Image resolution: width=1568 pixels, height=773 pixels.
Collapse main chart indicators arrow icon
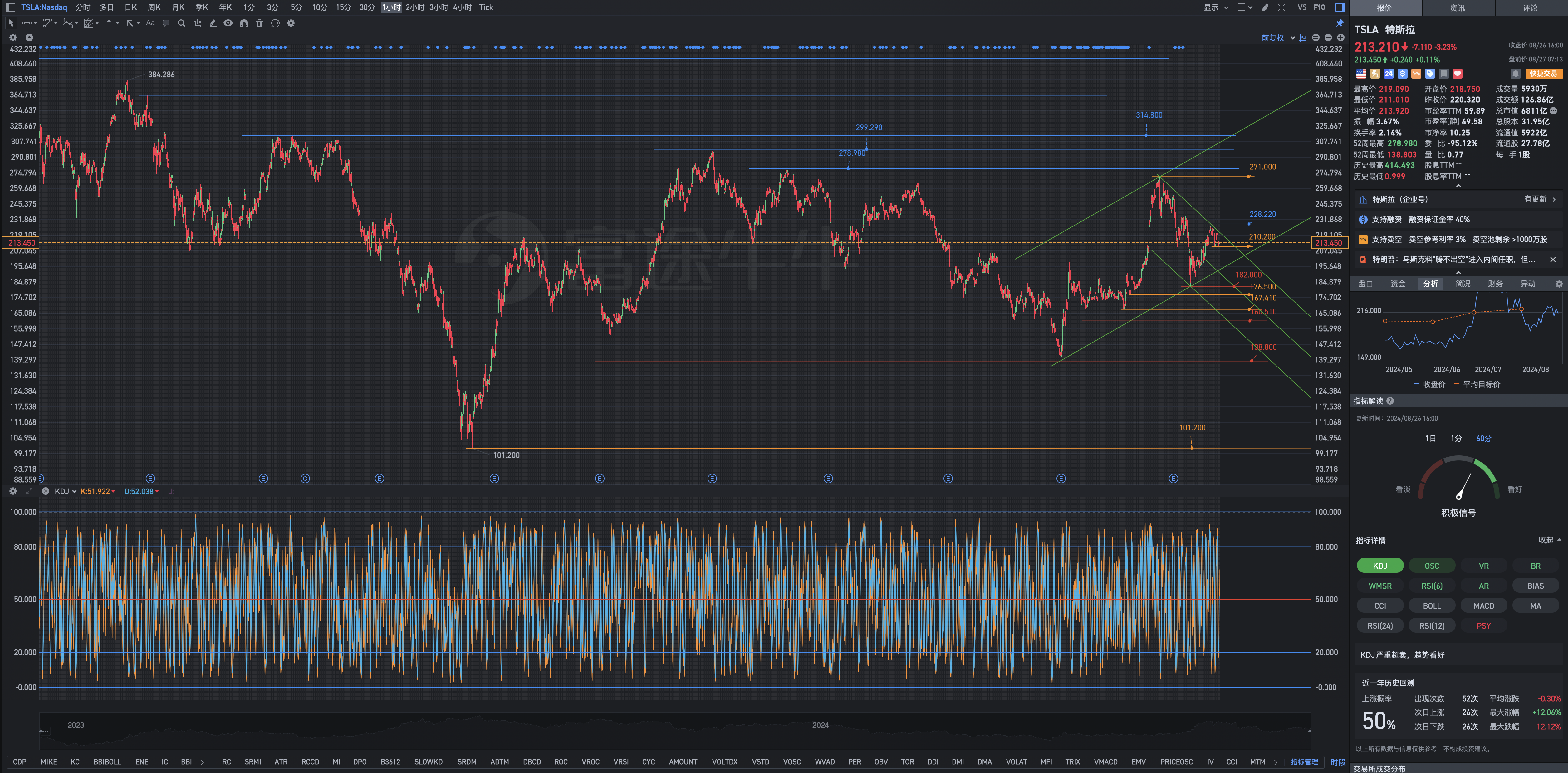pyautogui.click(x=29, y=38)
